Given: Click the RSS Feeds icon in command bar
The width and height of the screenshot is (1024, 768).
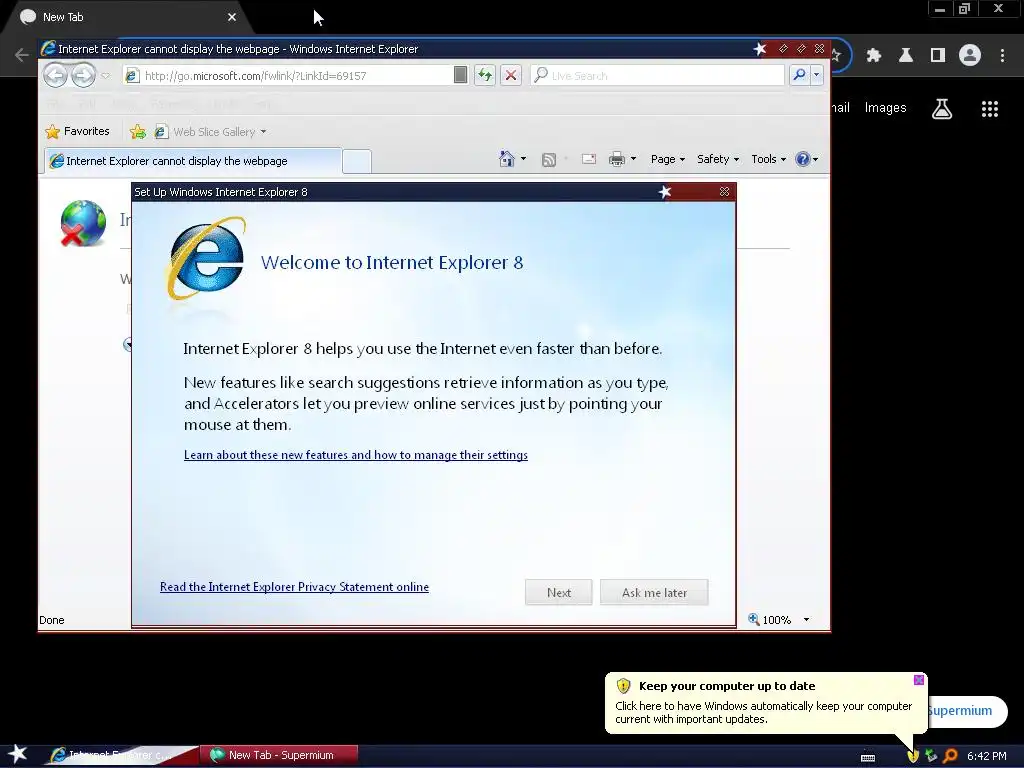Looking at the screenshot, I should click(549, 159).
